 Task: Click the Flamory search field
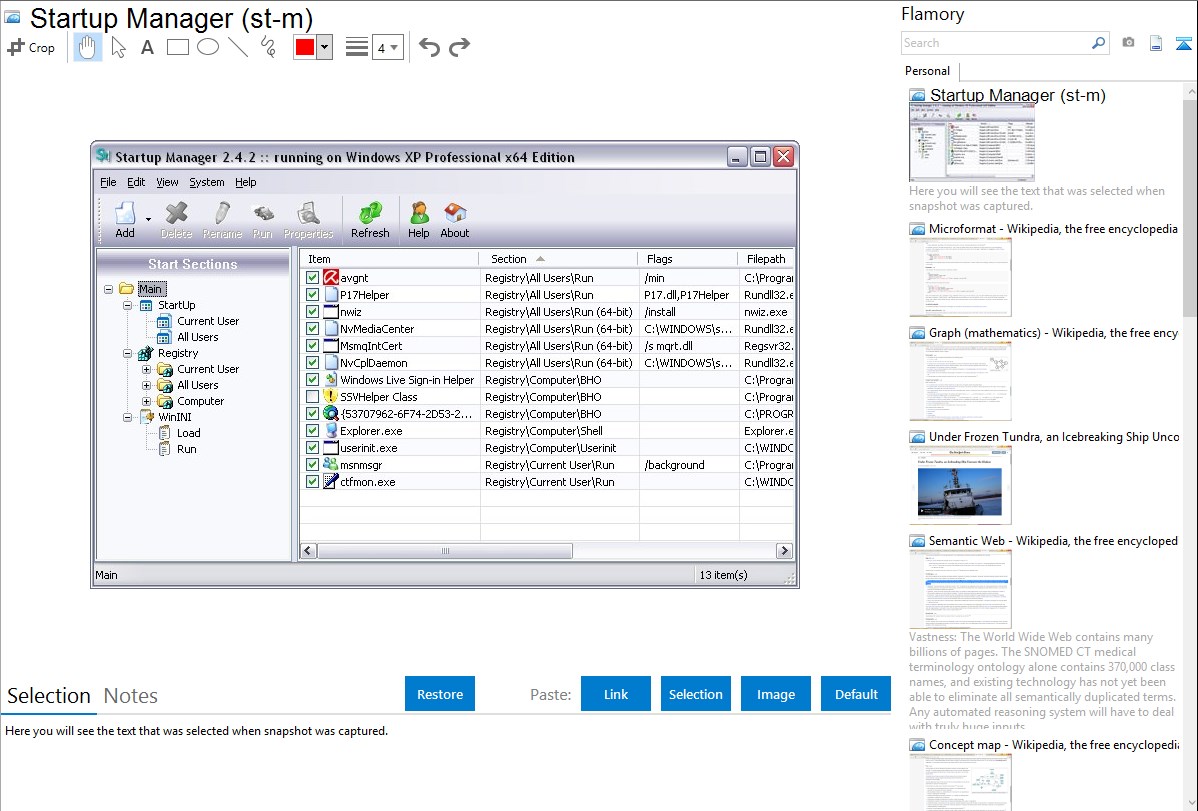point(995,43)
